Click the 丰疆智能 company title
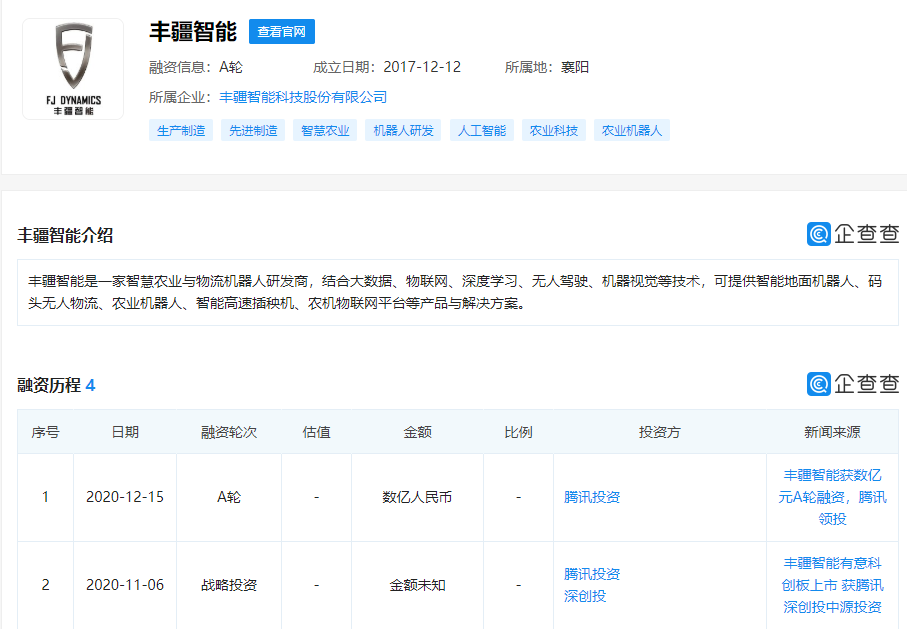This screenshot has height=629, width=907. click(x=193, y=31)
